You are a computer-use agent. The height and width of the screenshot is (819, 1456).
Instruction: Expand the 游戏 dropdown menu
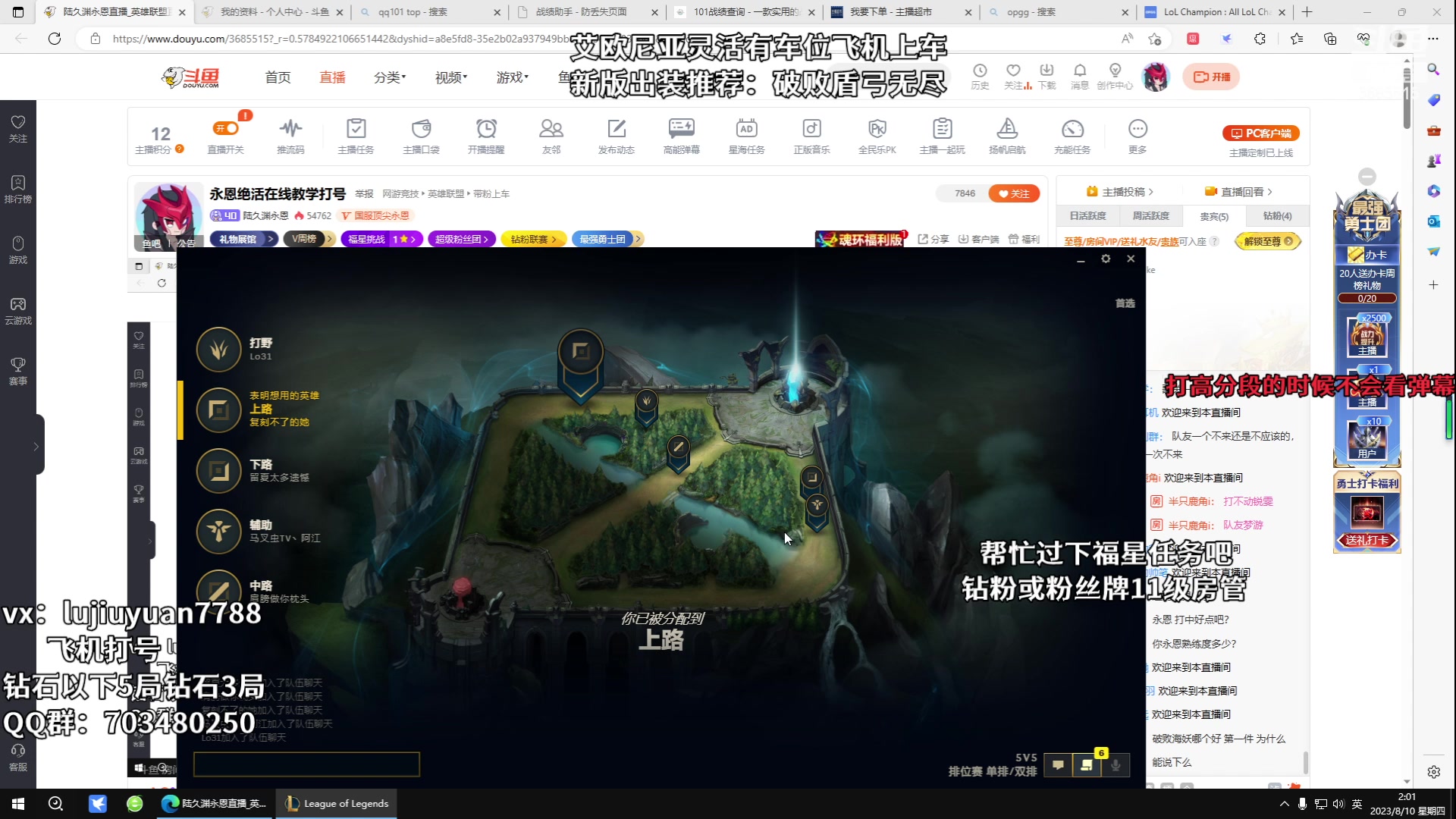[513, 77]
